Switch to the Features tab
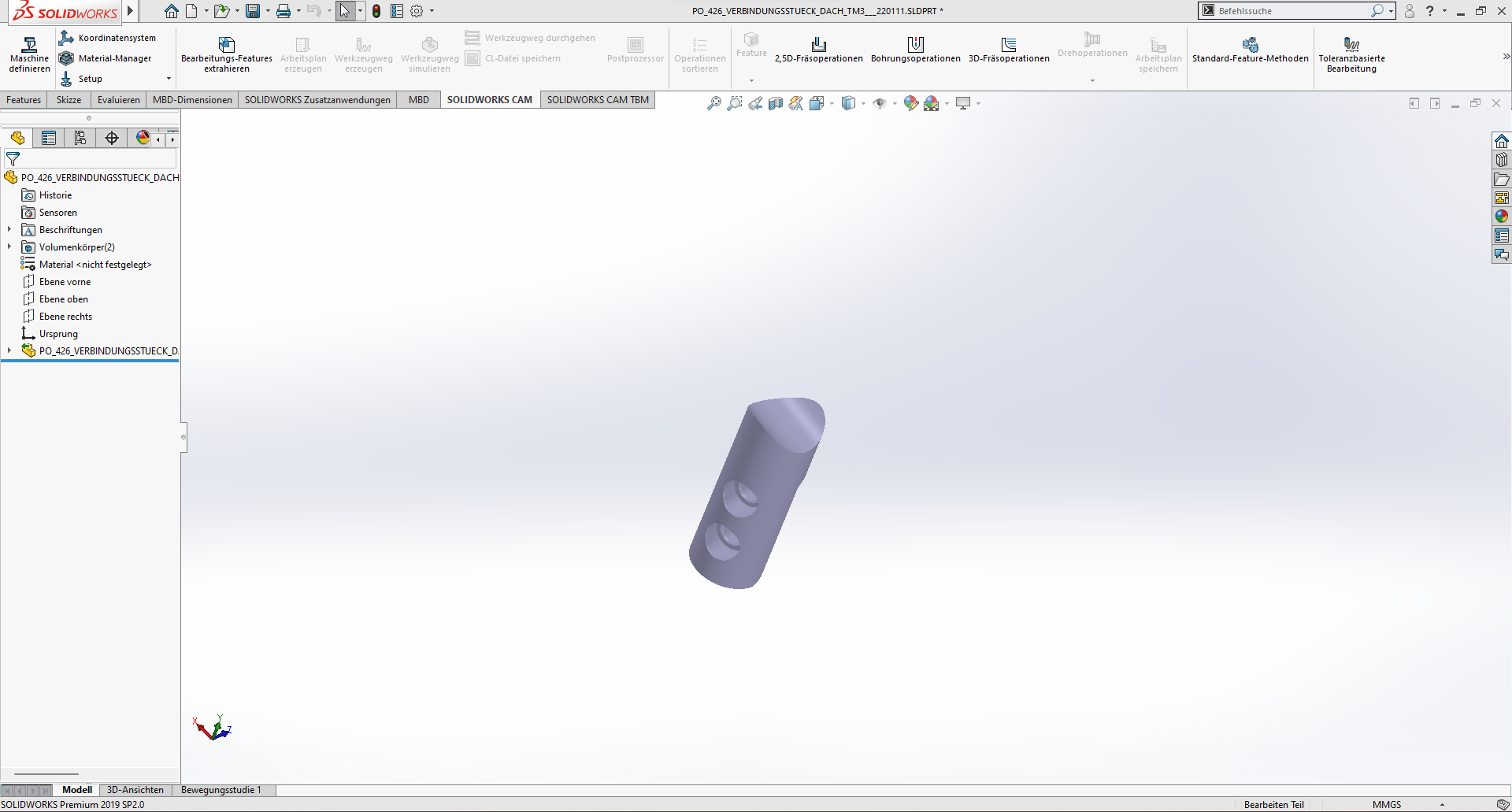This screenshot has height=812, width=1512. [24, 100]
